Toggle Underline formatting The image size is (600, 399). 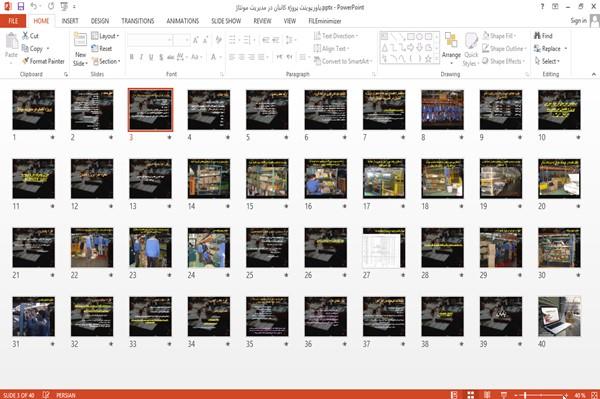(x=151, y=57)
